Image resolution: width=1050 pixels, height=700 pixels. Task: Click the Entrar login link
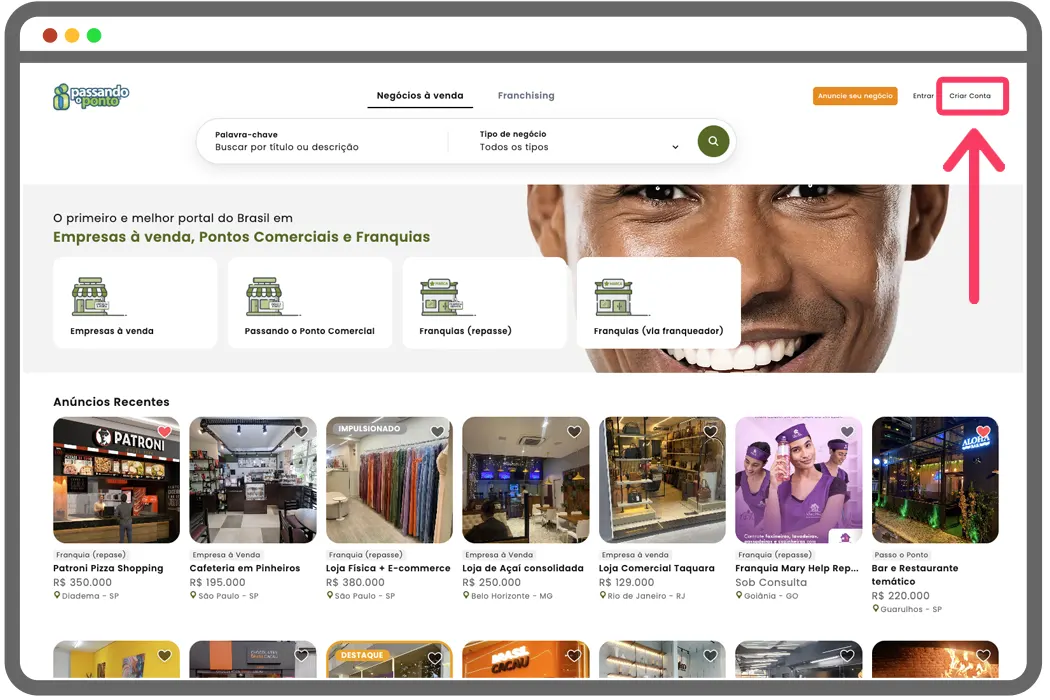pos(923,96)
